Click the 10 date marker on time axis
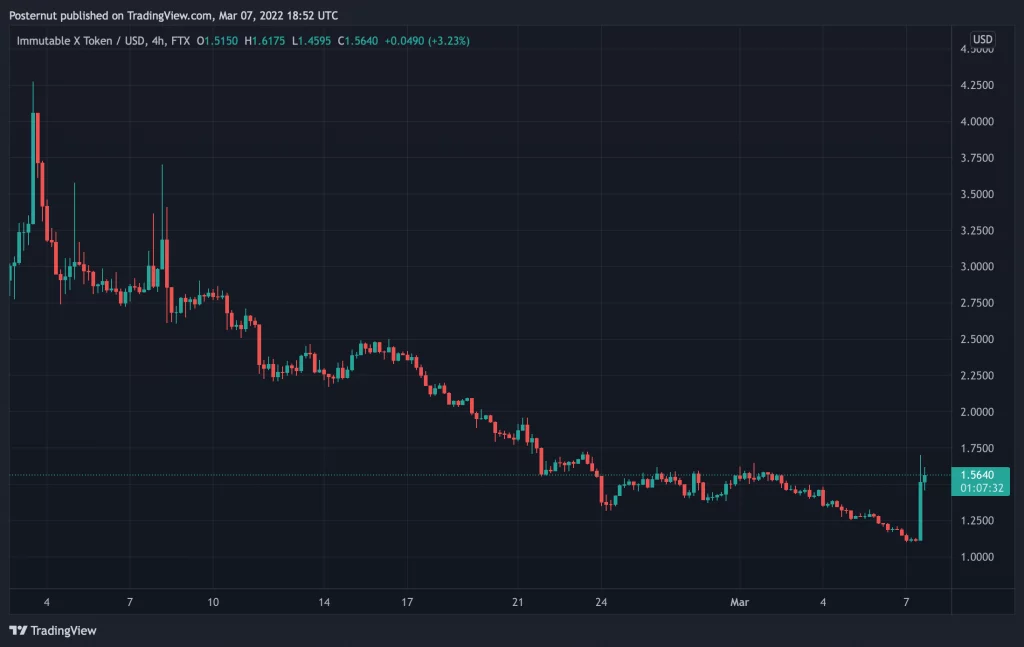The height and width of the screenshot is (647, 1024). pyautogui.click(x=213, y=602)
